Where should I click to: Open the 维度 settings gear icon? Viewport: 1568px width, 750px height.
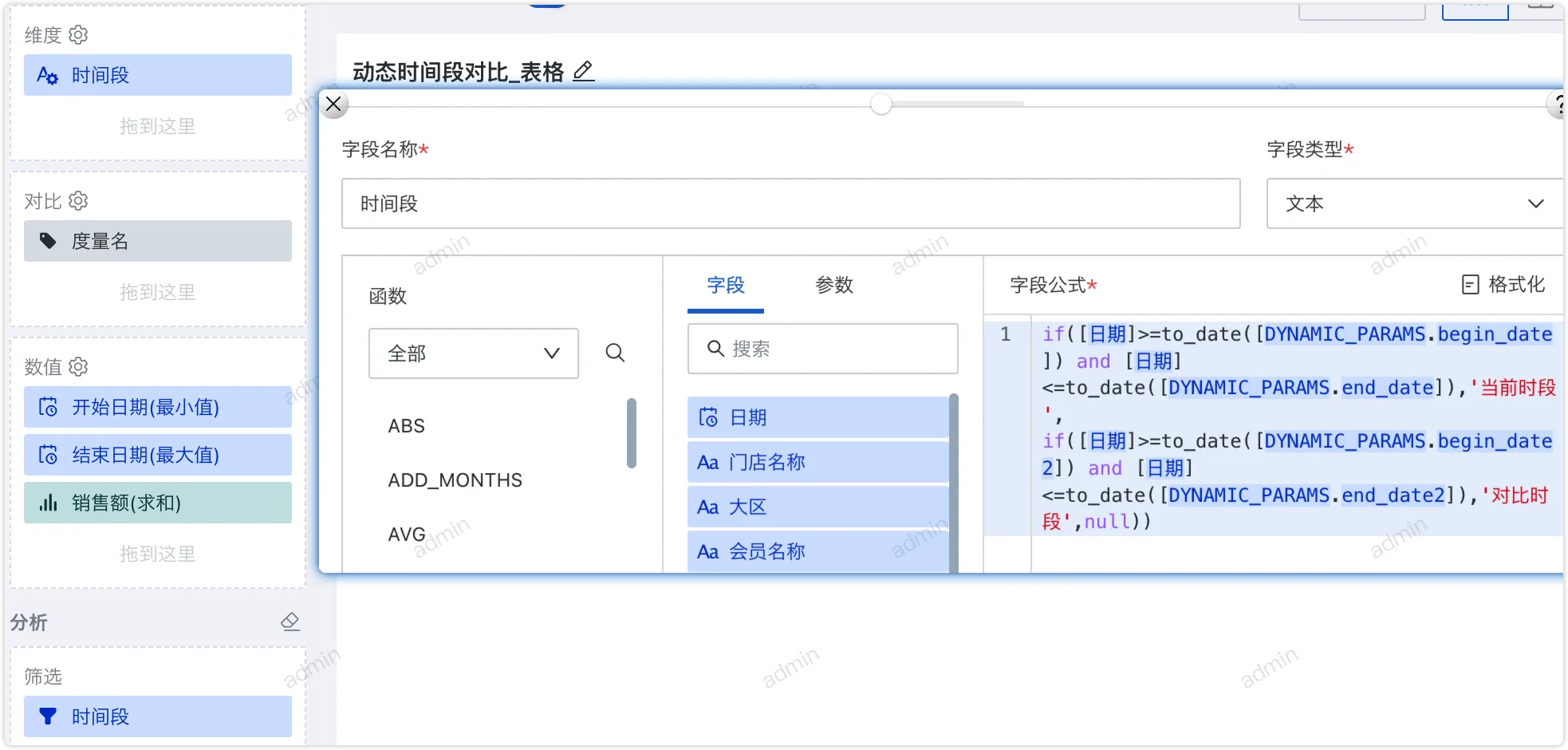(x=77, y=34)
